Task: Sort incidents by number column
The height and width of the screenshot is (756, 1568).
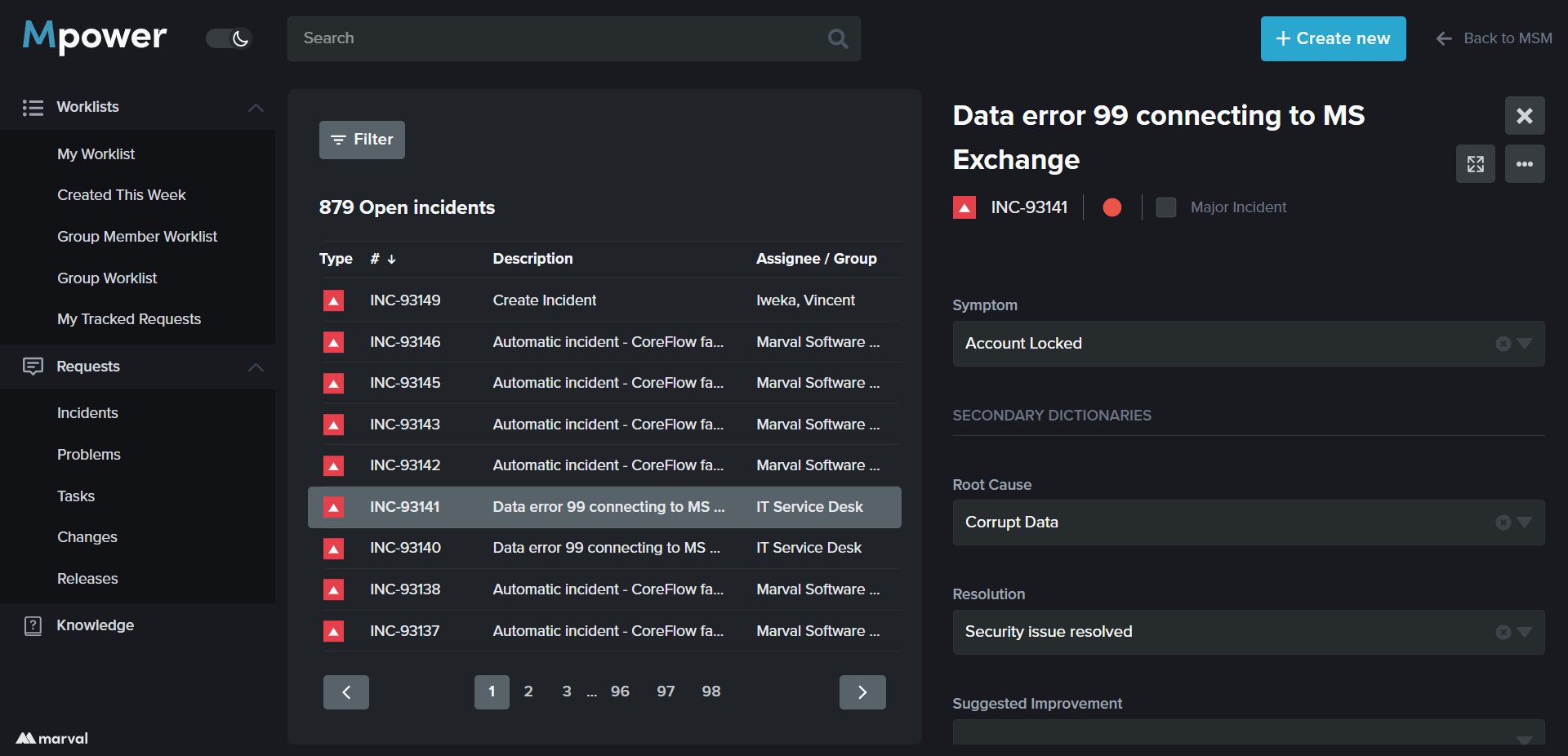Action: click(382, 259)
